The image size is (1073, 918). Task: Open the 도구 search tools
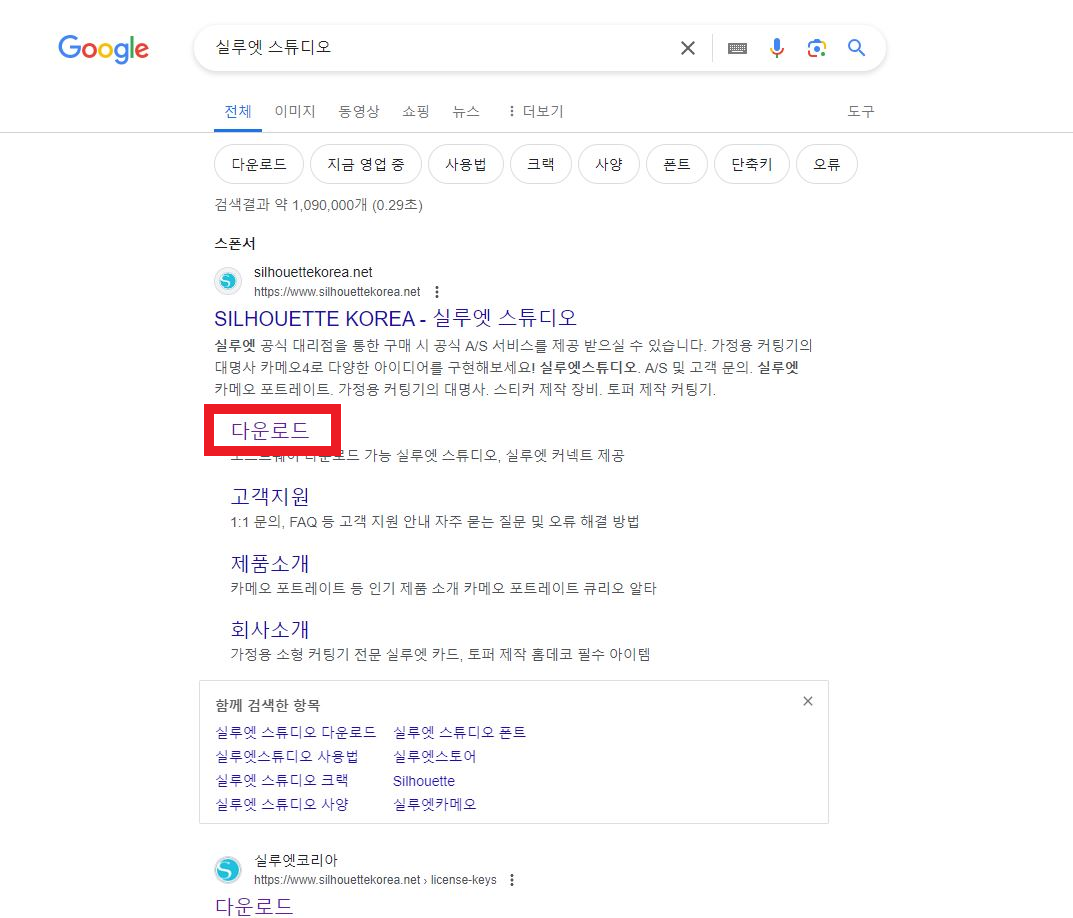861,111
